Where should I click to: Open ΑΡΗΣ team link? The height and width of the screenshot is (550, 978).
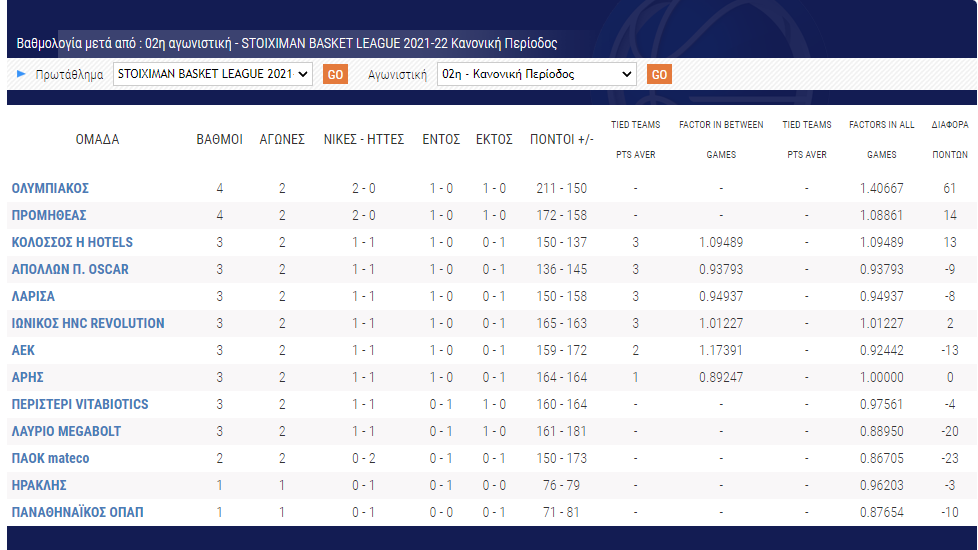[x=28, y=377]
